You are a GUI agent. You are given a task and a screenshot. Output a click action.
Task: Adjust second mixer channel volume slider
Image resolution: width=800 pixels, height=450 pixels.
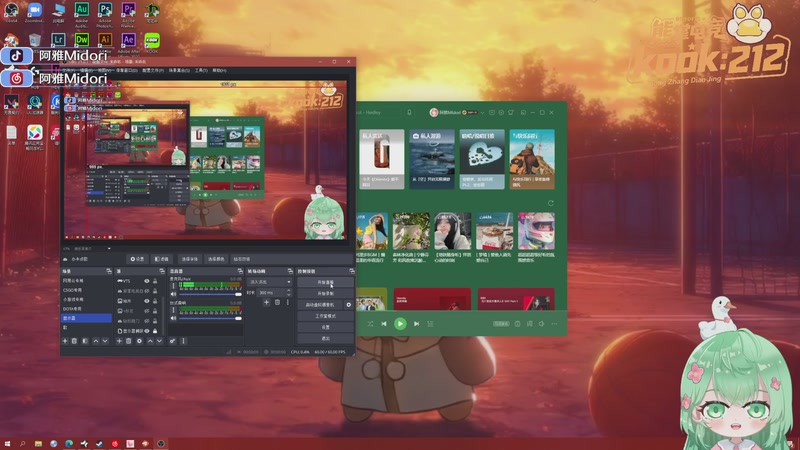tap(210, 318)
